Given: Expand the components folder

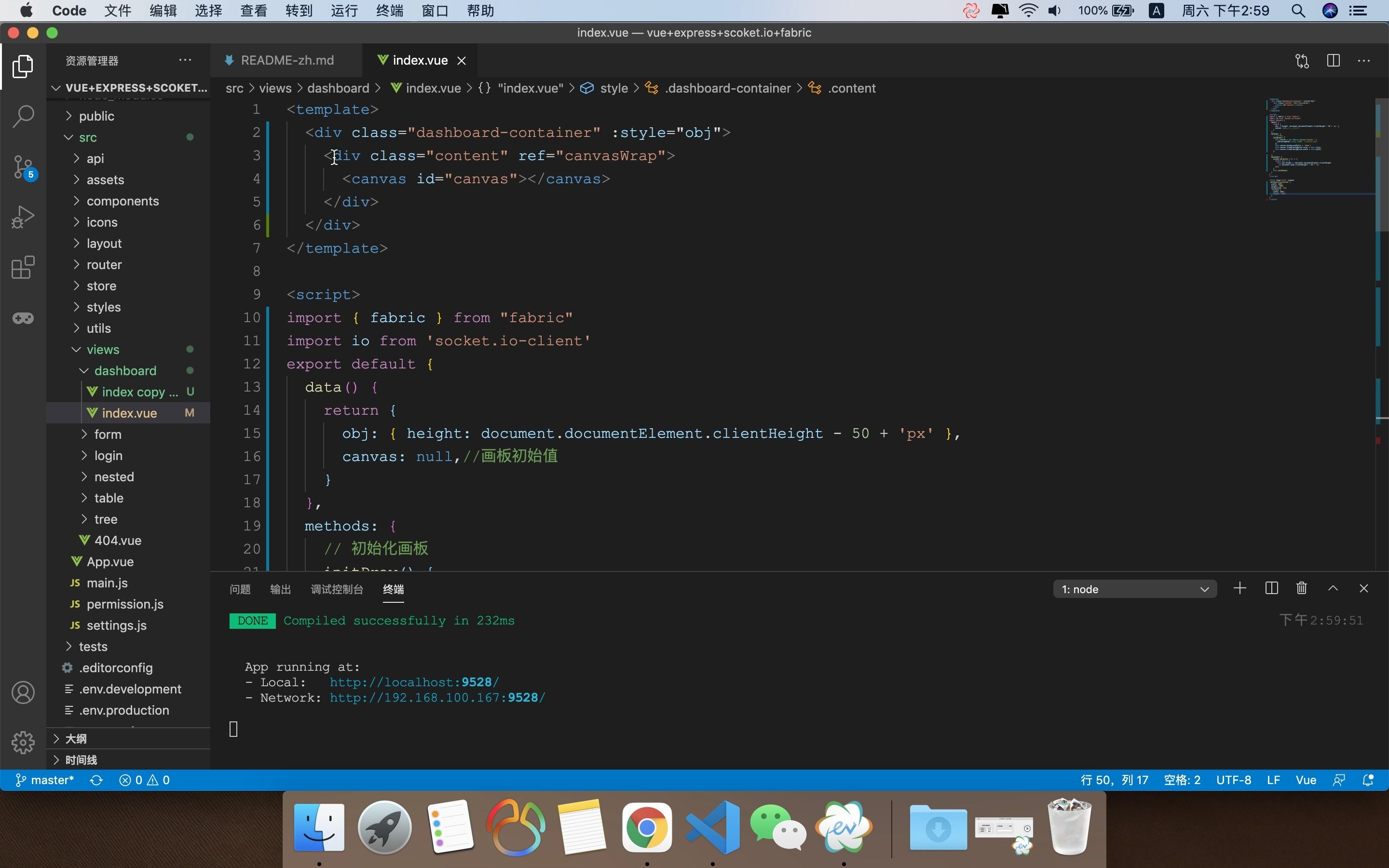Looking at the screenshot, I should [x=122, y=201].
